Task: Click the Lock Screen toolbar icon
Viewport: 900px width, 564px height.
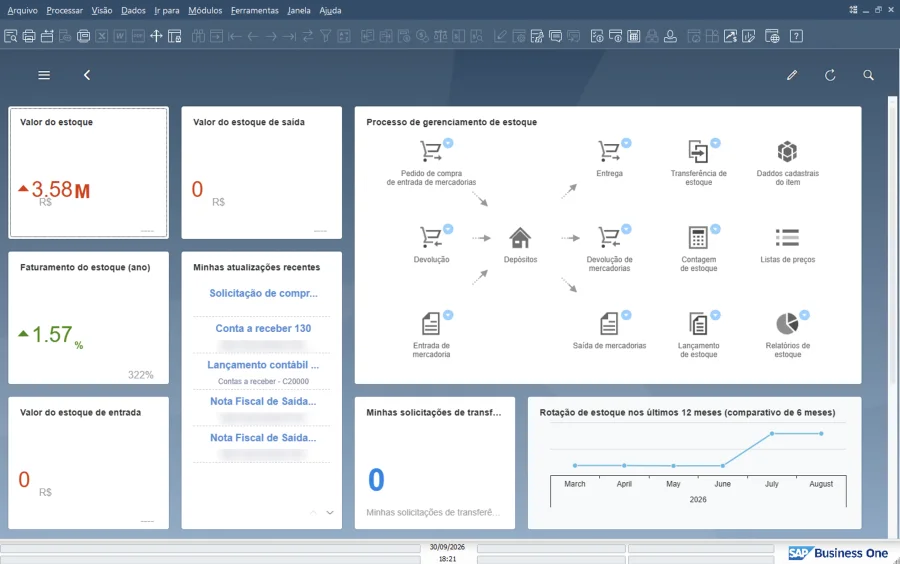Action: coord(174,36)
